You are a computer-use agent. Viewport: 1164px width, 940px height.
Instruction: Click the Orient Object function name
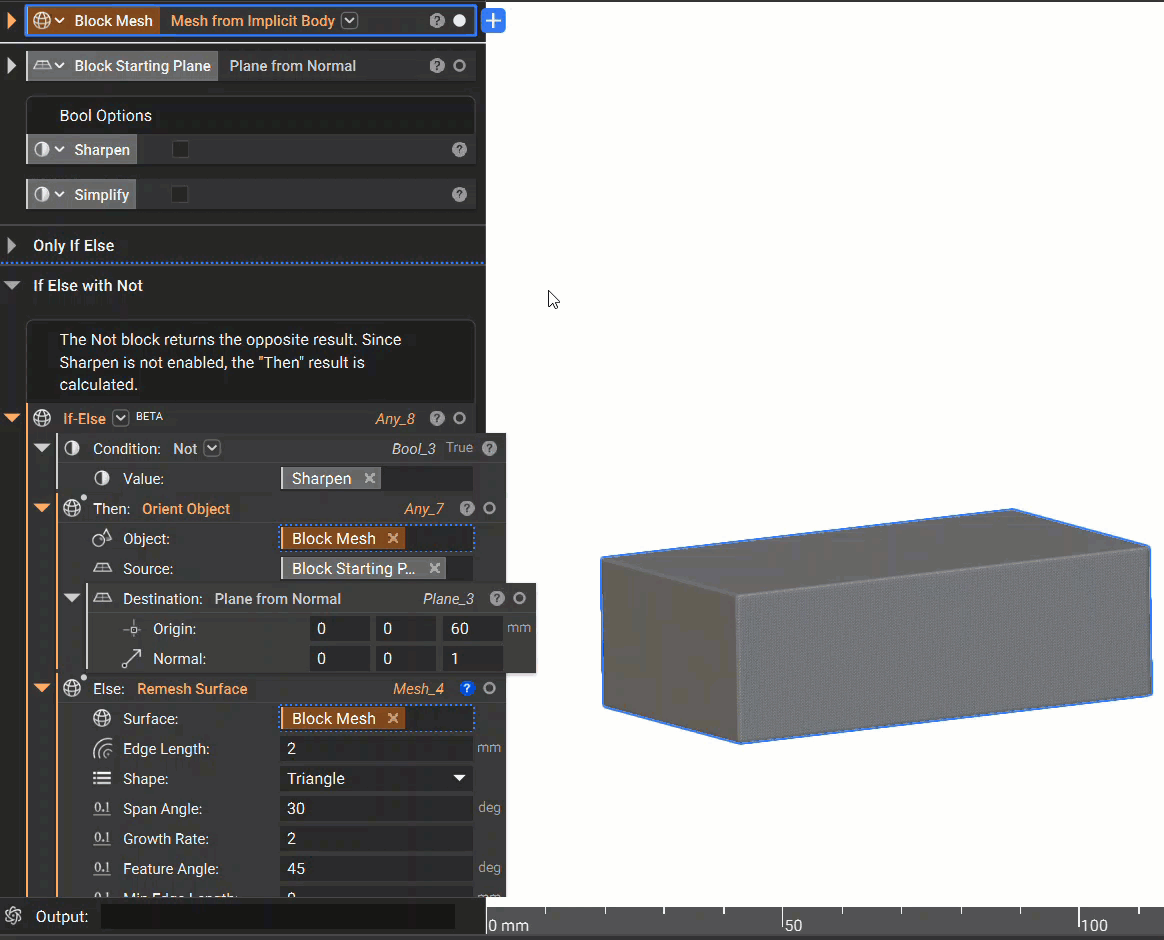click(186, 509)
